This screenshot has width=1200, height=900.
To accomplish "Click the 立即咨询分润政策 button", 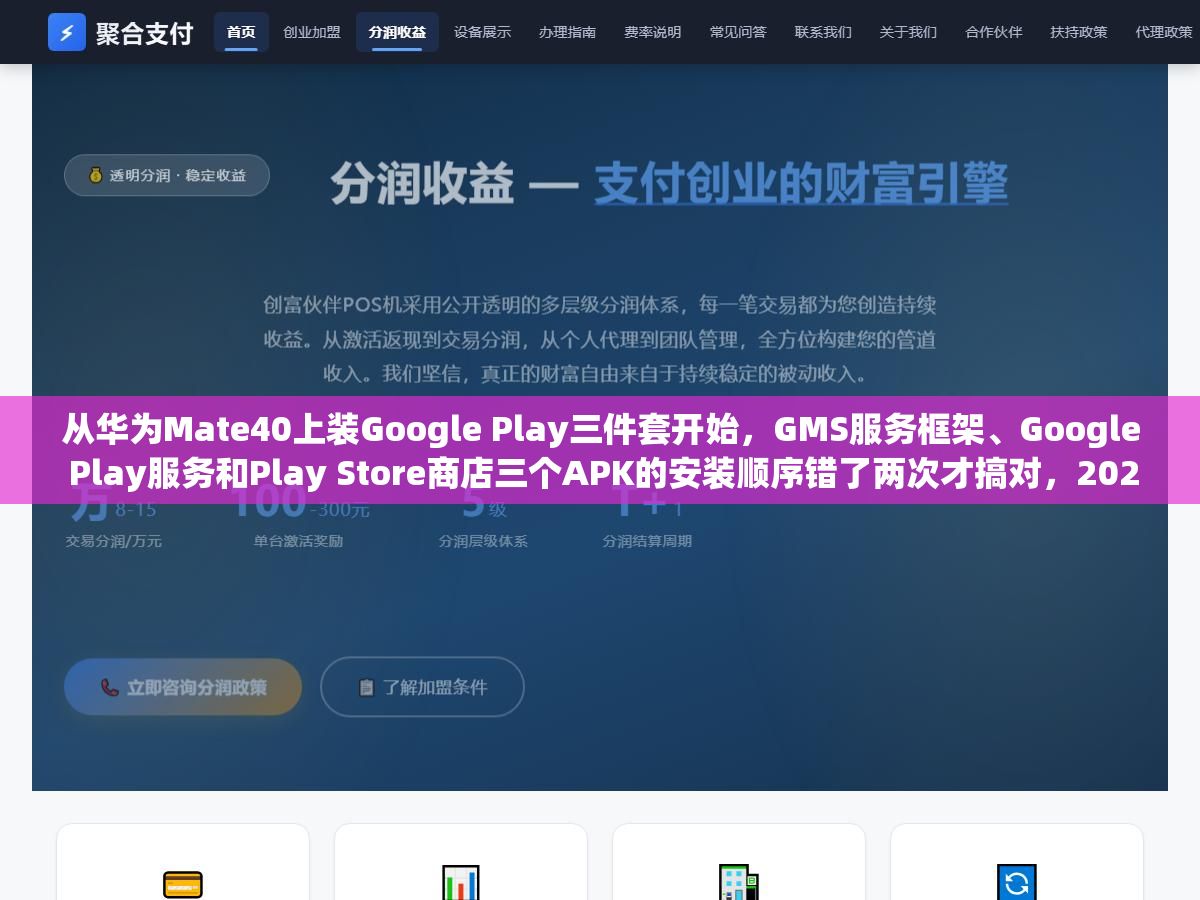I will pos(183,687).
